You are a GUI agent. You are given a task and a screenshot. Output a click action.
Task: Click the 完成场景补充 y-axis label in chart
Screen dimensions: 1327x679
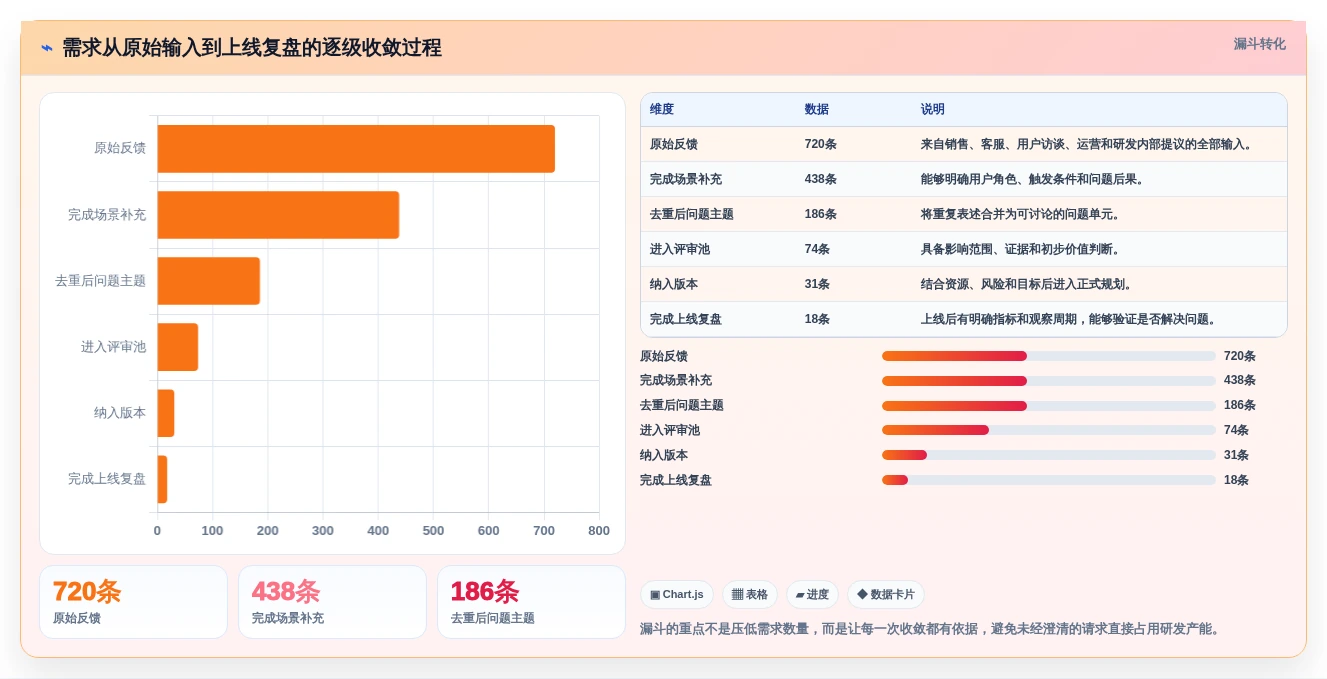point(107,214)
